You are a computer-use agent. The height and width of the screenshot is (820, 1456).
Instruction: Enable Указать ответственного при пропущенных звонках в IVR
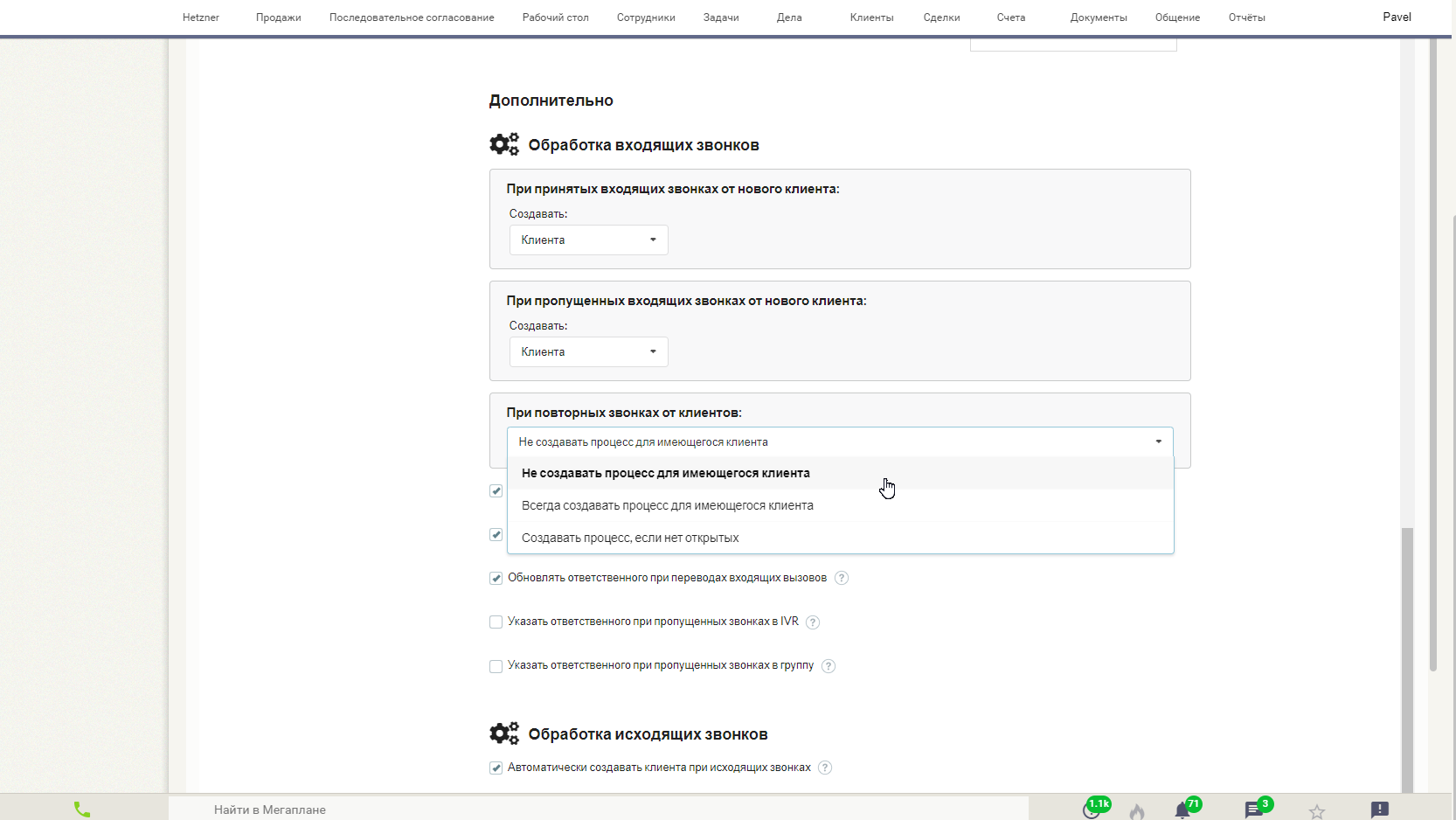pos(496,622)
